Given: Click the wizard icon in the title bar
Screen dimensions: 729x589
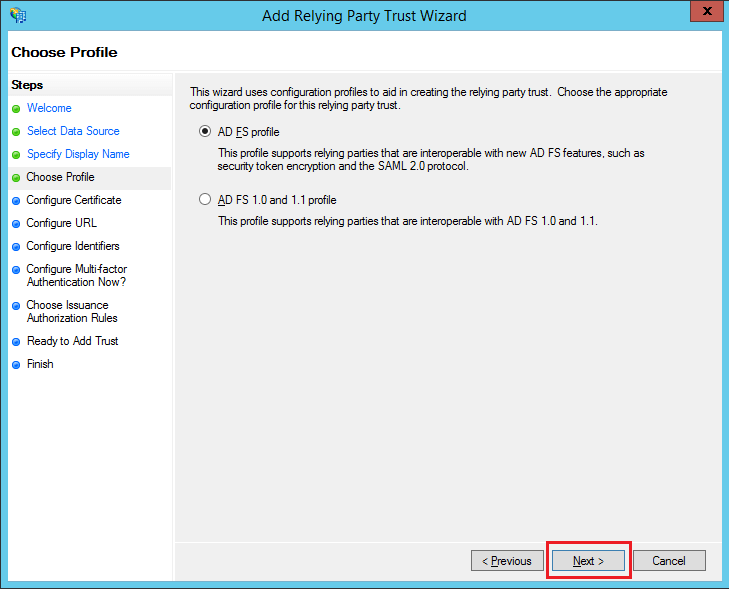Looking at the screenshot, I should (18, 15).
